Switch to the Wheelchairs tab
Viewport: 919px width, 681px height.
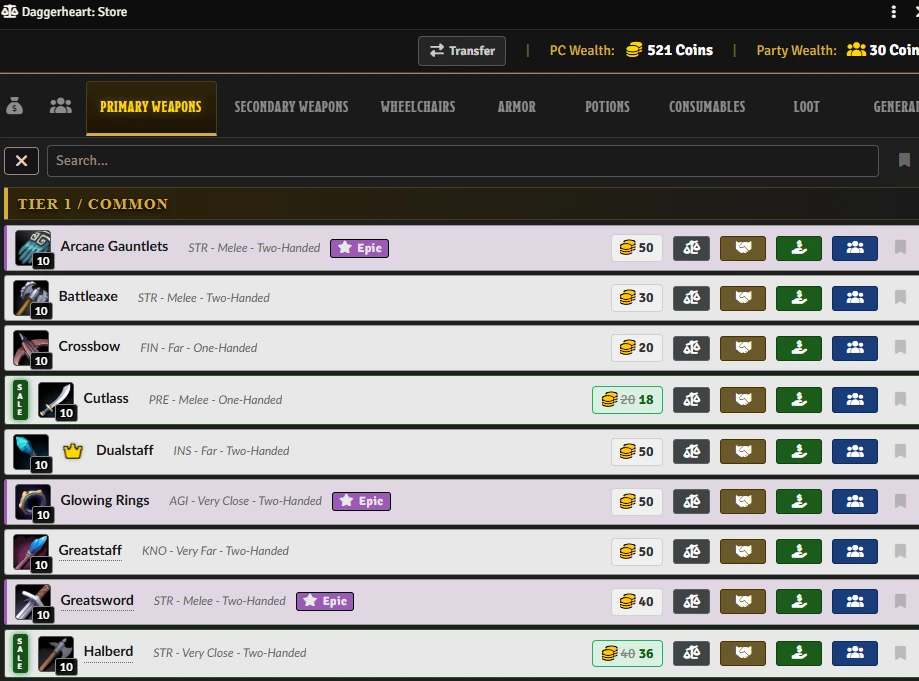coord(418,107)
